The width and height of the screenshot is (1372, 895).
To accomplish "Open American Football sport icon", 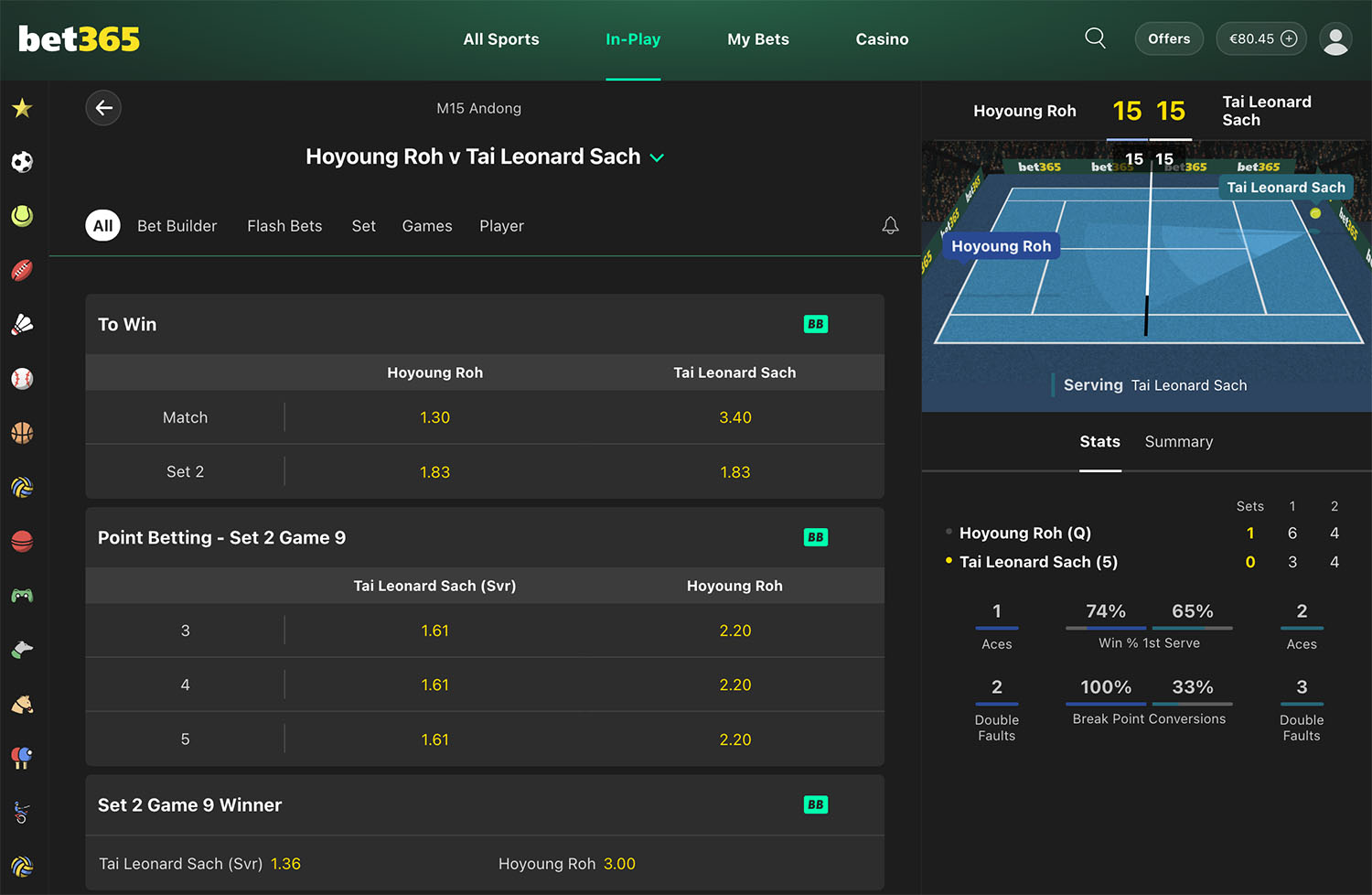I will point(22,270).
